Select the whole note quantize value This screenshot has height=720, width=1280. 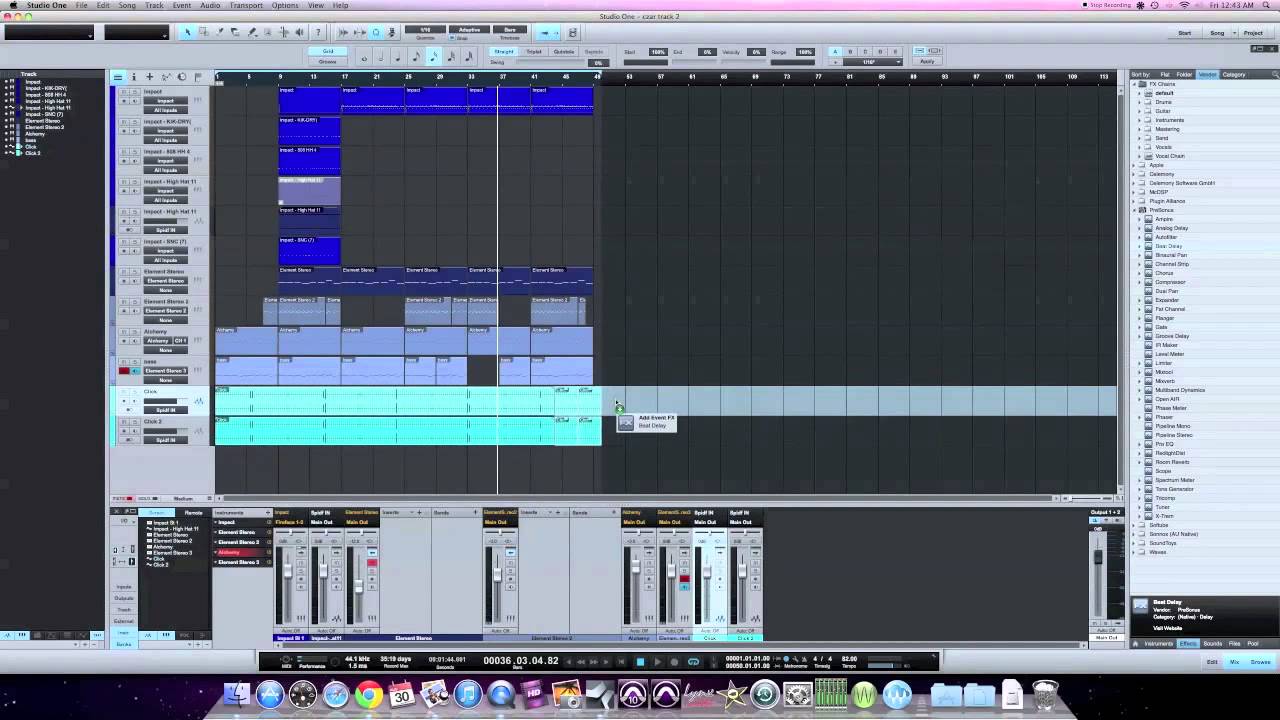(x=364, y=57)
